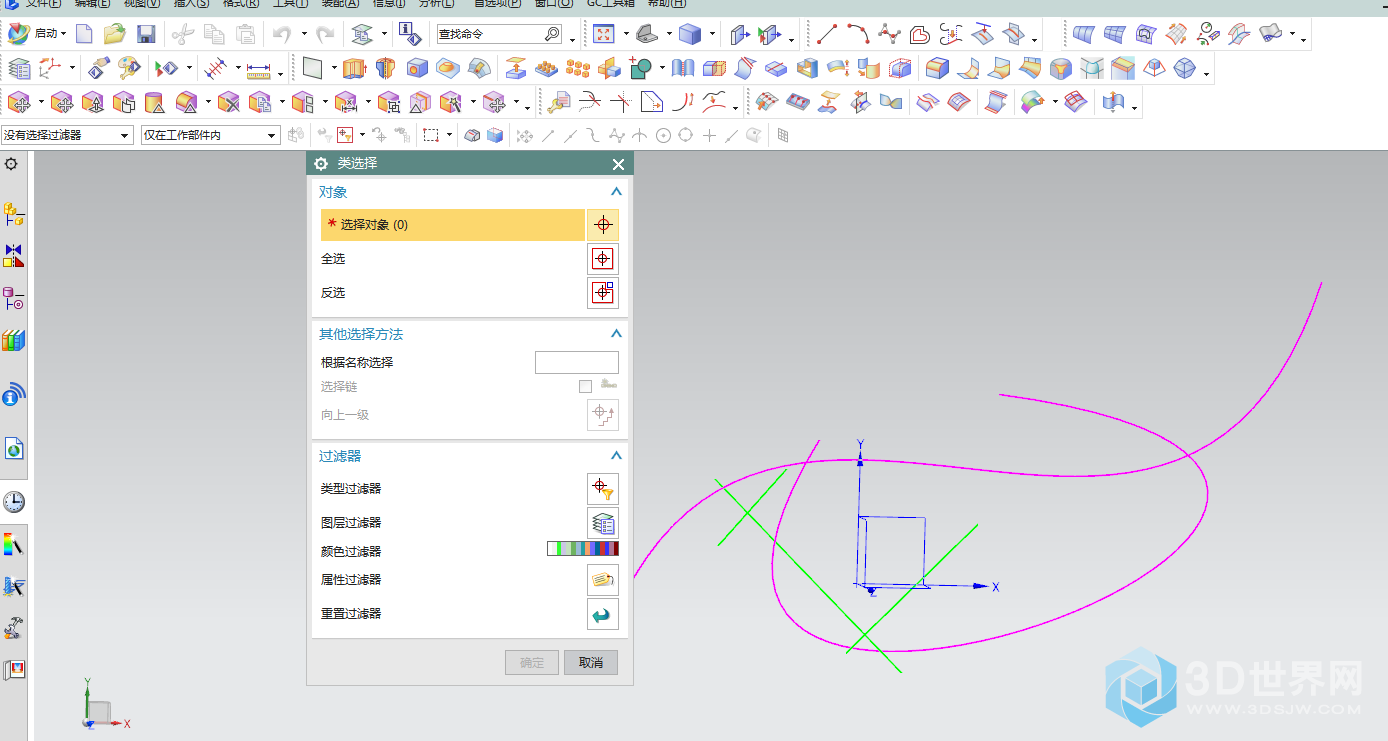Click the resource bar settings gear icon
This screenshot has height=741, width=1388.
point(11,164)
